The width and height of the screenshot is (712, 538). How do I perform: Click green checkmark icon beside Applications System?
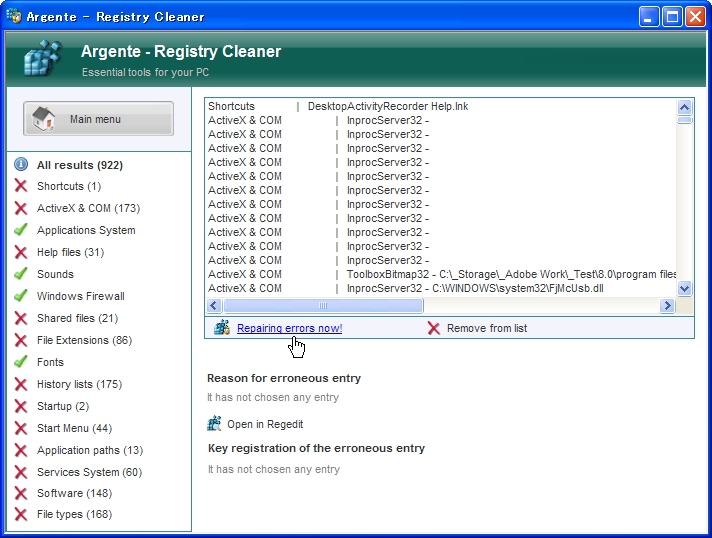point(21,230)
